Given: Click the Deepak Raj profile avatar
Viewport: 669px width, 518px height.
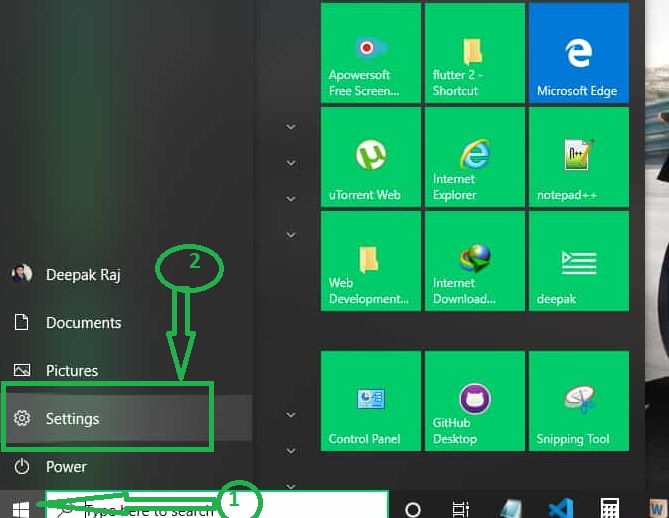Looking at the screenshot, I should pyautogui.click(x=21, y=274).
